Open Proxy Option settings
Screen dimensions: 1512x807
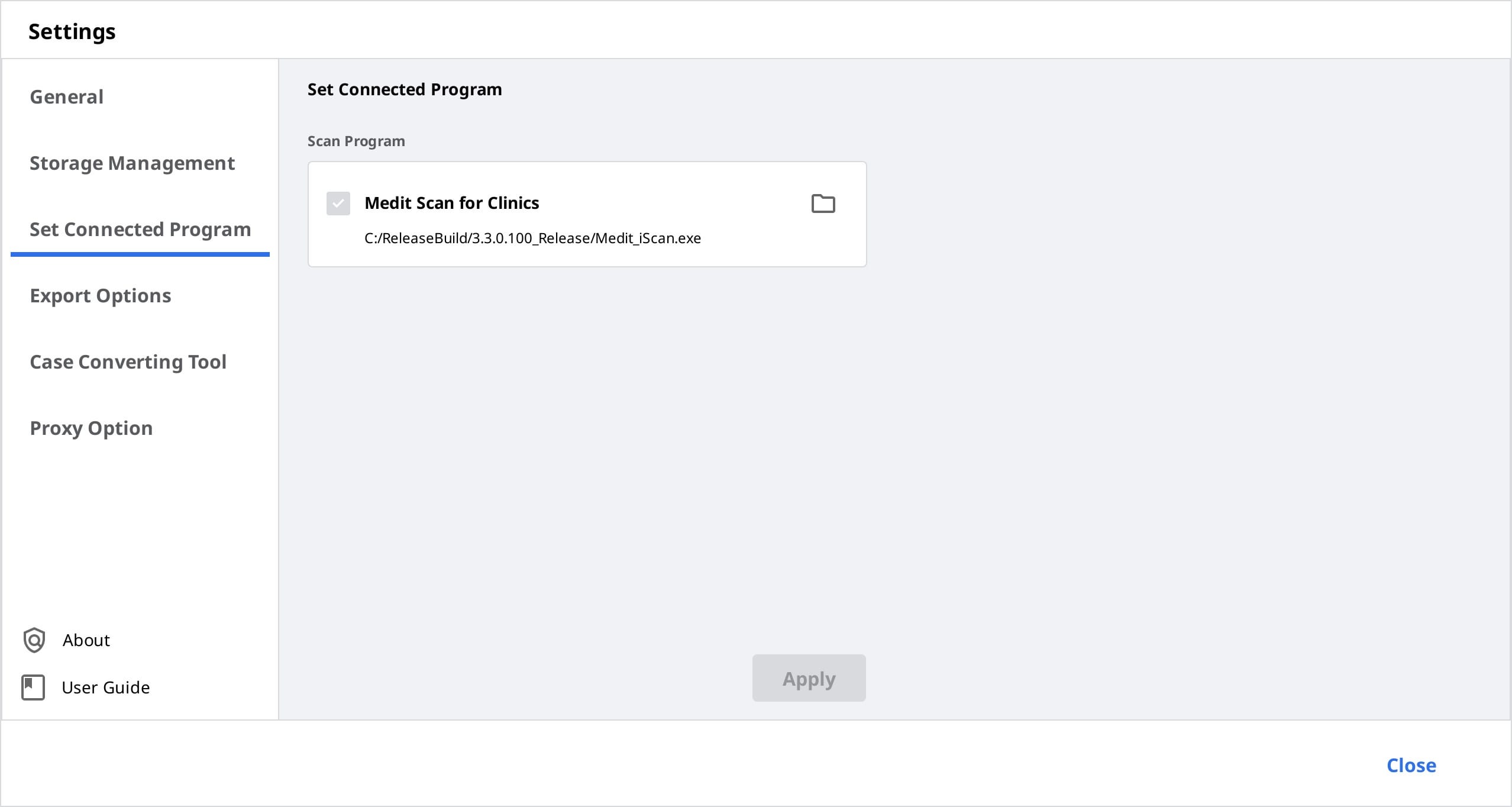92,428
